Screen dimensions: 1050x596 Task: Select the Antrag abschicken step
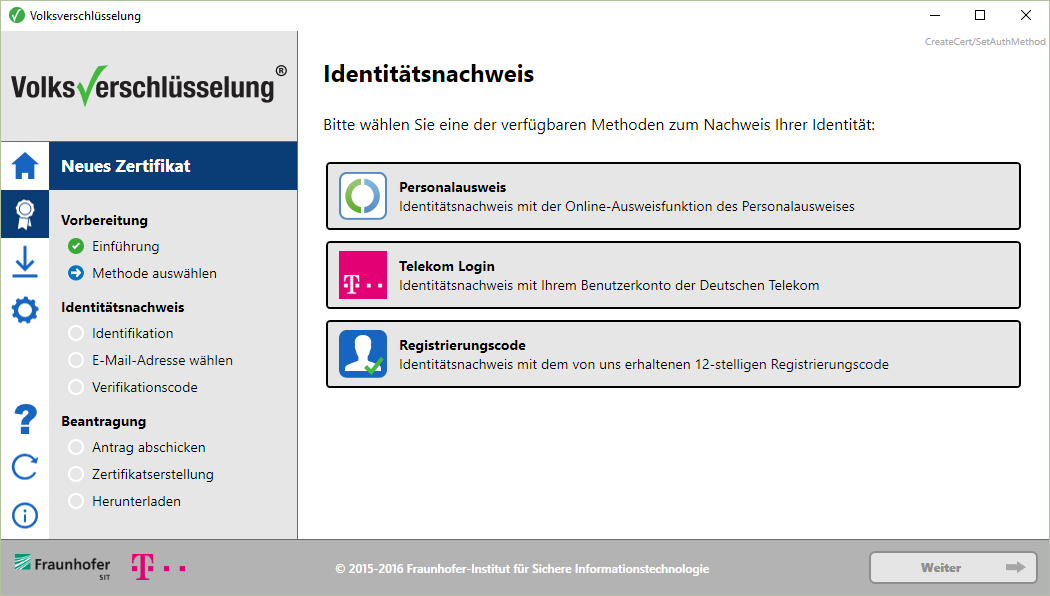pyautogui.click(x=149, y=447)
